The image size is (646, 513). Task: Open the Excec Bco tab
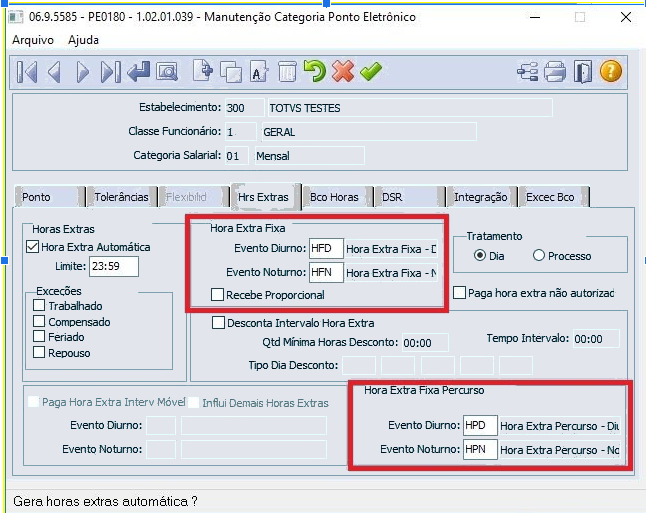[554, 197]
